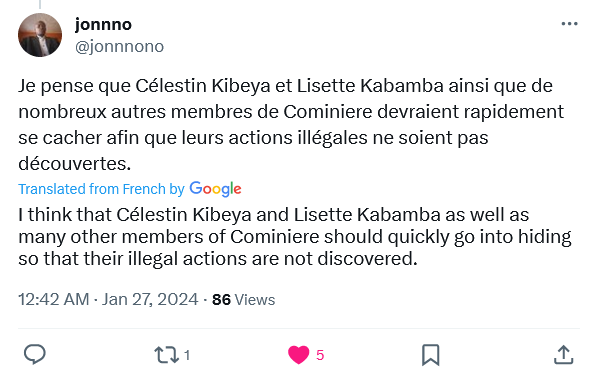Click the retweet arrows icon
The image size is (598, 380).
[166, 355]
